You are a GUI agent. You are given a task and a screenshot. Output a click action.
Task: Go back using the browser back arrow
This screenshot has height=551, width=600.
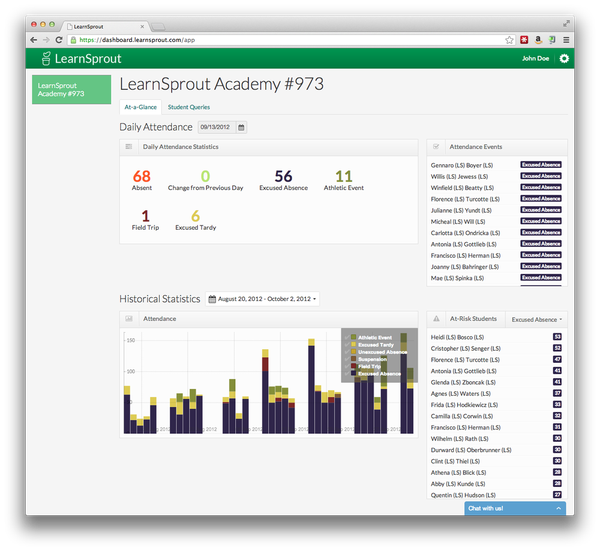click(34, 40)
